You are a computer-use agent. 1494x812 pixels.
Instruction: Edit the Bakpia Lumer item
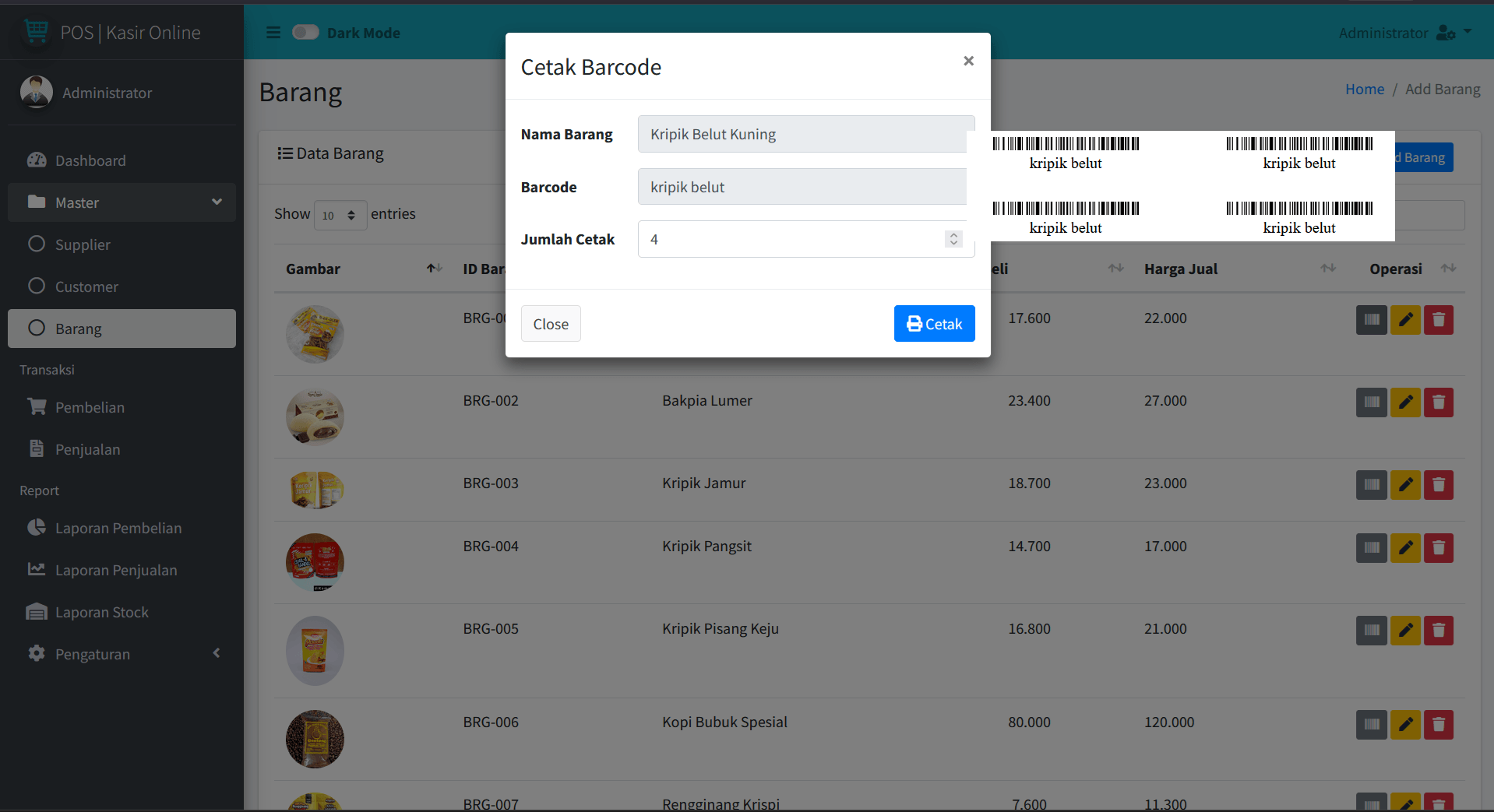point(1405,402)
